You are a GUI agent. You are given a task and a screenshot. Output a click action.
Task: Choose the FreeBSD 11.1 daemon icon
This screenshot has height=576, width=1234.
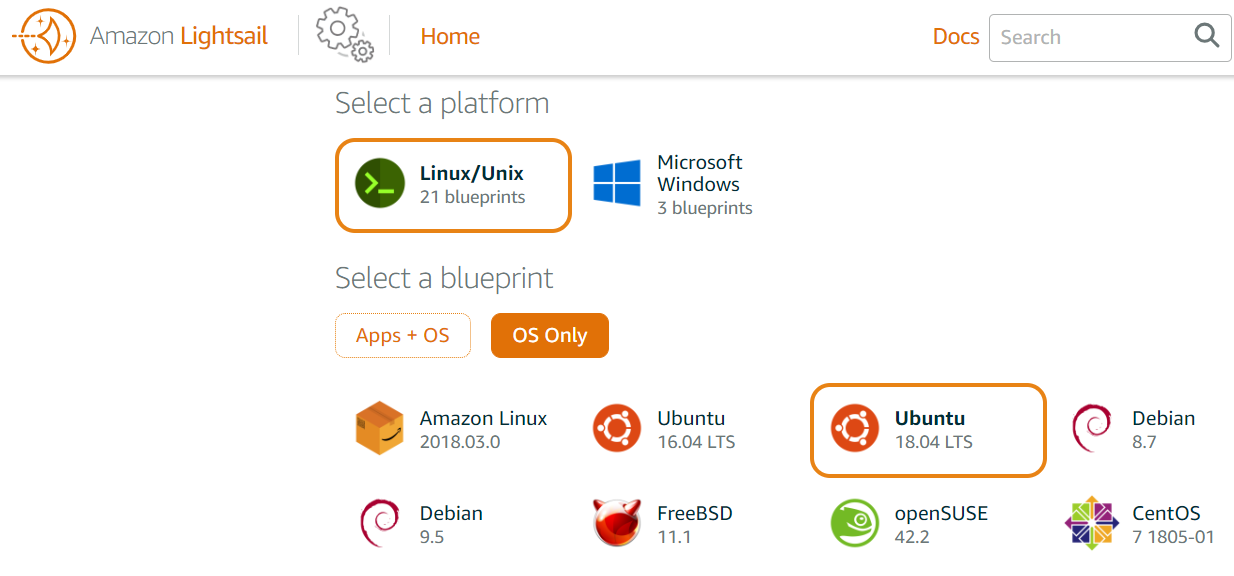(x=617, y=523)
